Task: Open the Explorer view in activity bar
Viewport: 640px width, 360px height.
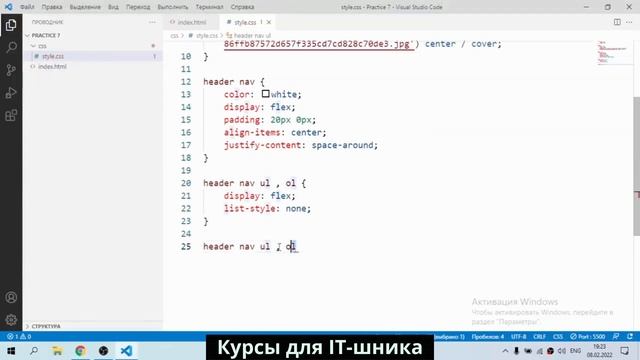Action: click(11, 25)
